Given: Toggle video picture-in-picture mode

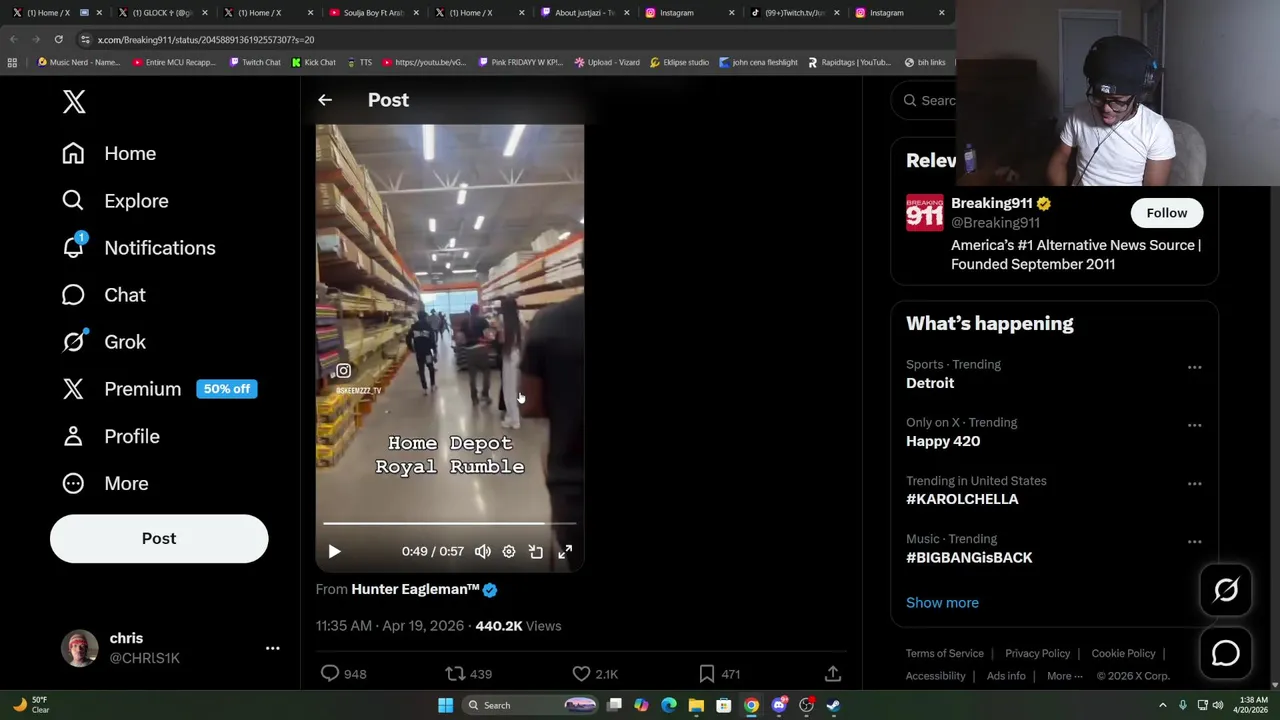Looking at the screenshot, I should tap(536, 551).
